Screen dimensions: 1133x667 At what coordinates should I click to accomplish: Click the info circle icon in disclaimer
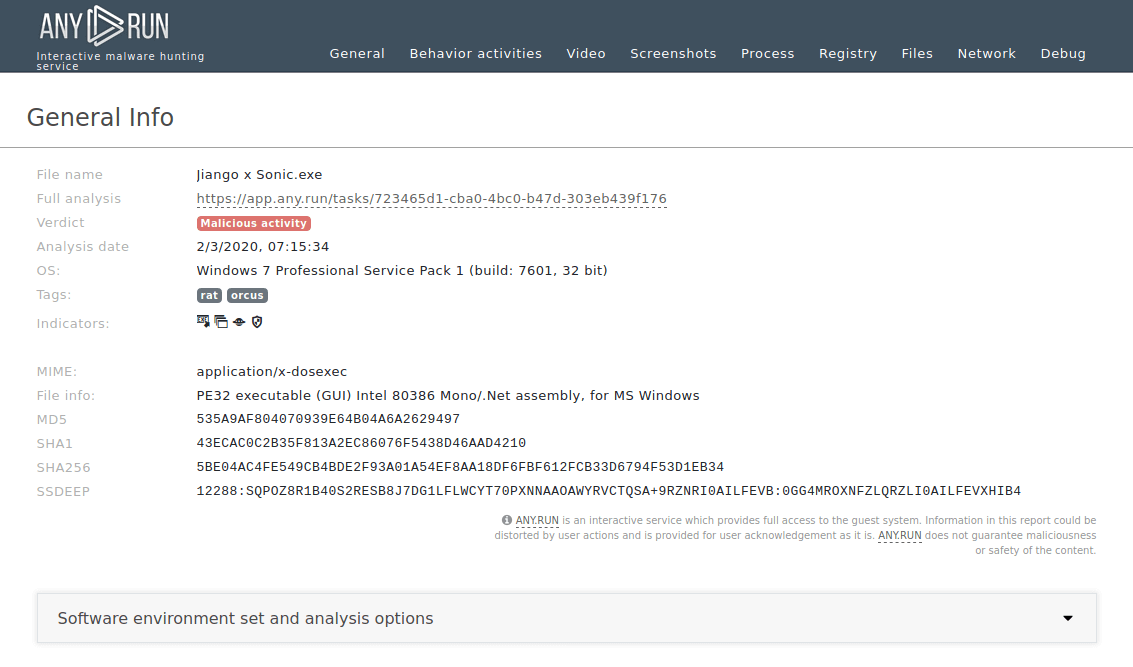pyautogui.click(x=507, y=520)
